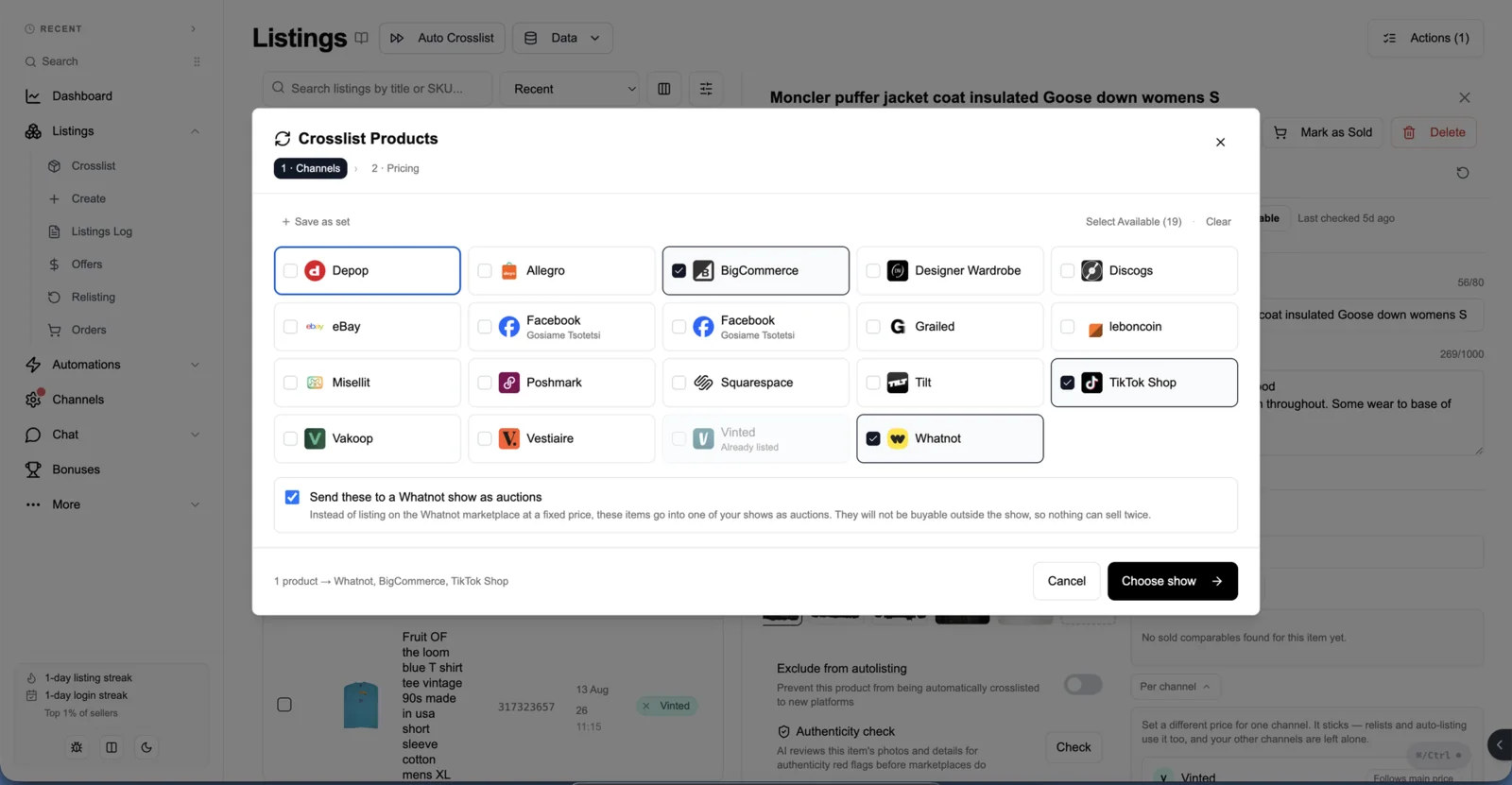1512x785 pixels.
Task: Close the Crosslist Products dialog
Action: click(1220, 142)
